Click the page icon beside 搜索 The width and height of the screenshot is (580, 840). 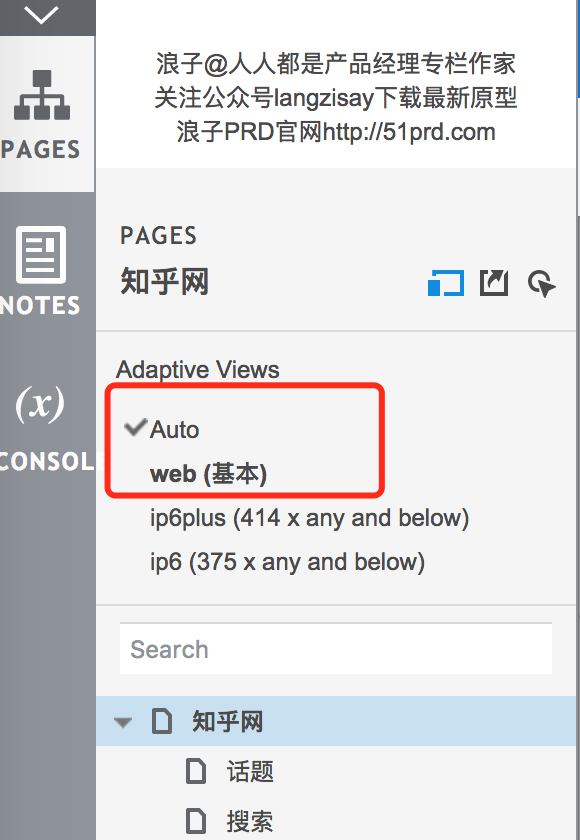click(x=195, y=821)
